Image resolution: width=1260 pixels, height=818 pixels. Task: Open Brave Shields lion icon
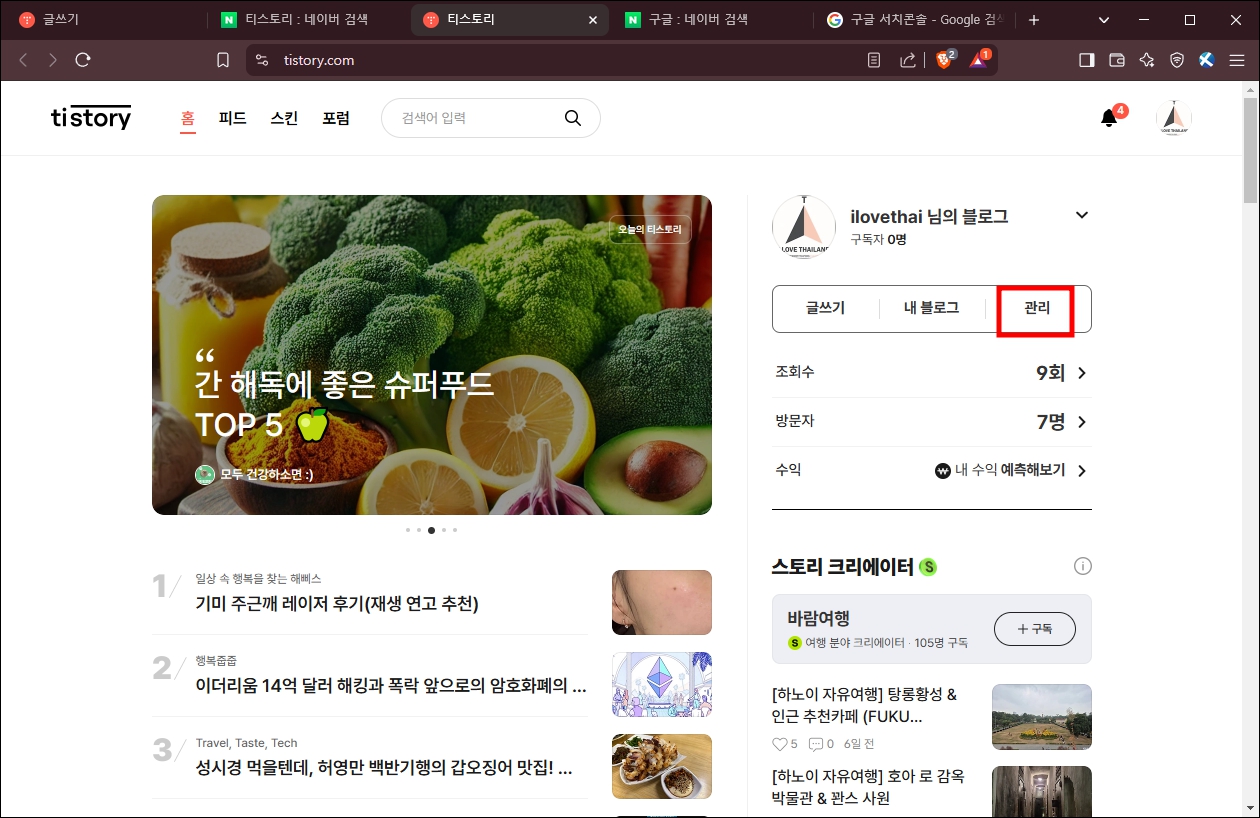pyautogui.click(x=944, y=60)
